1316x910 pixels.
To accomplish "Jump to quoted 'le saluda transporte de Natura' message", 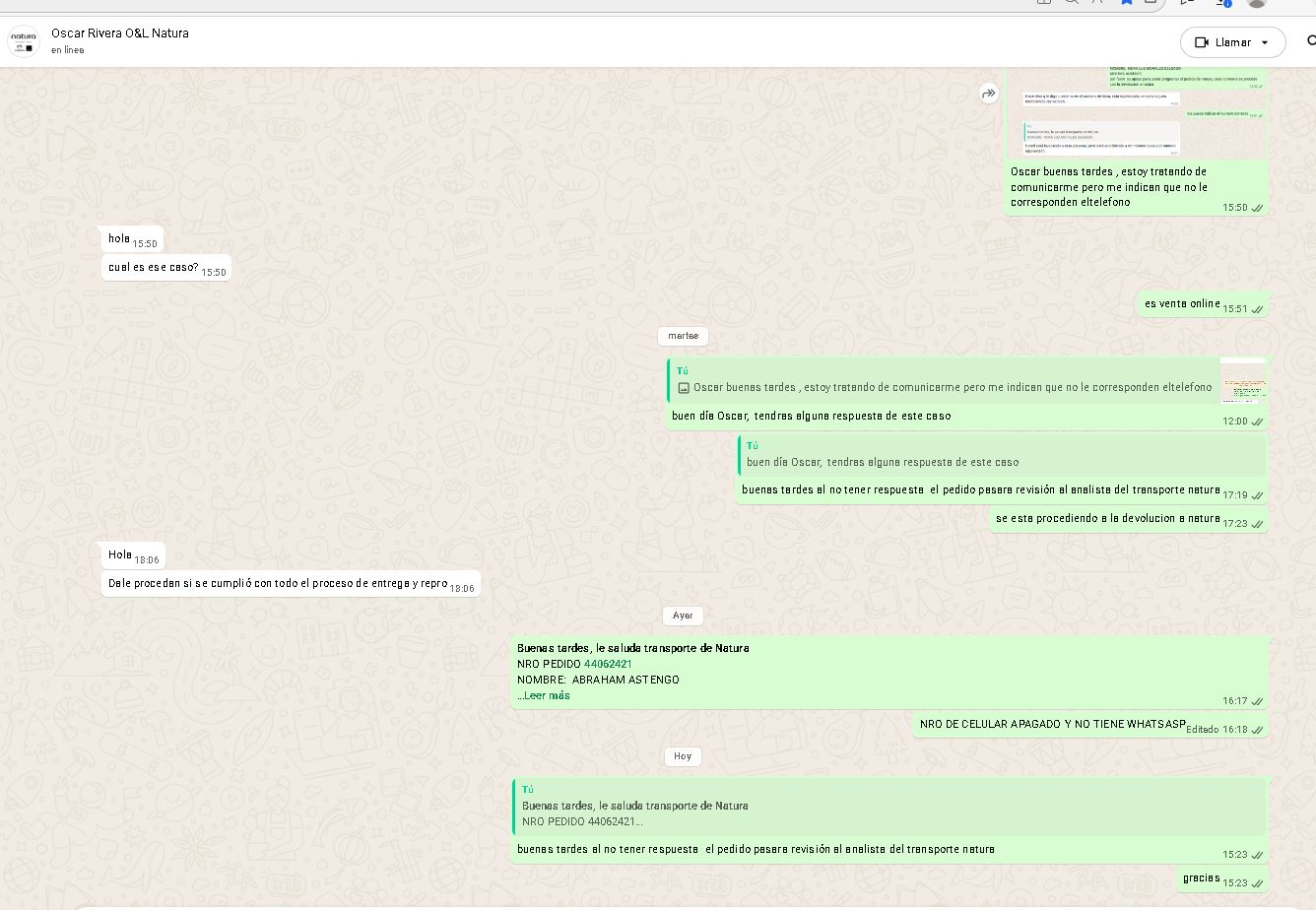I will pos(888,807).
